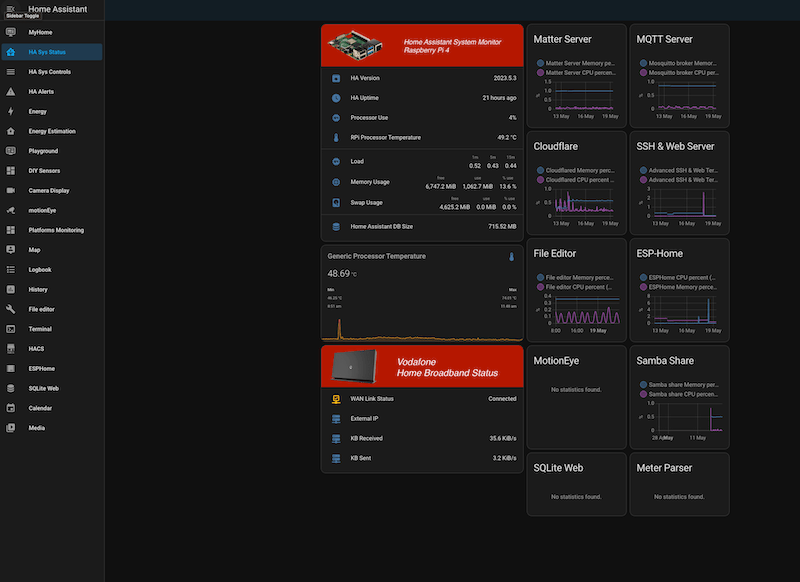Click the thermometer icon on Generic Processor Temperature

click(x=510, y=257)
